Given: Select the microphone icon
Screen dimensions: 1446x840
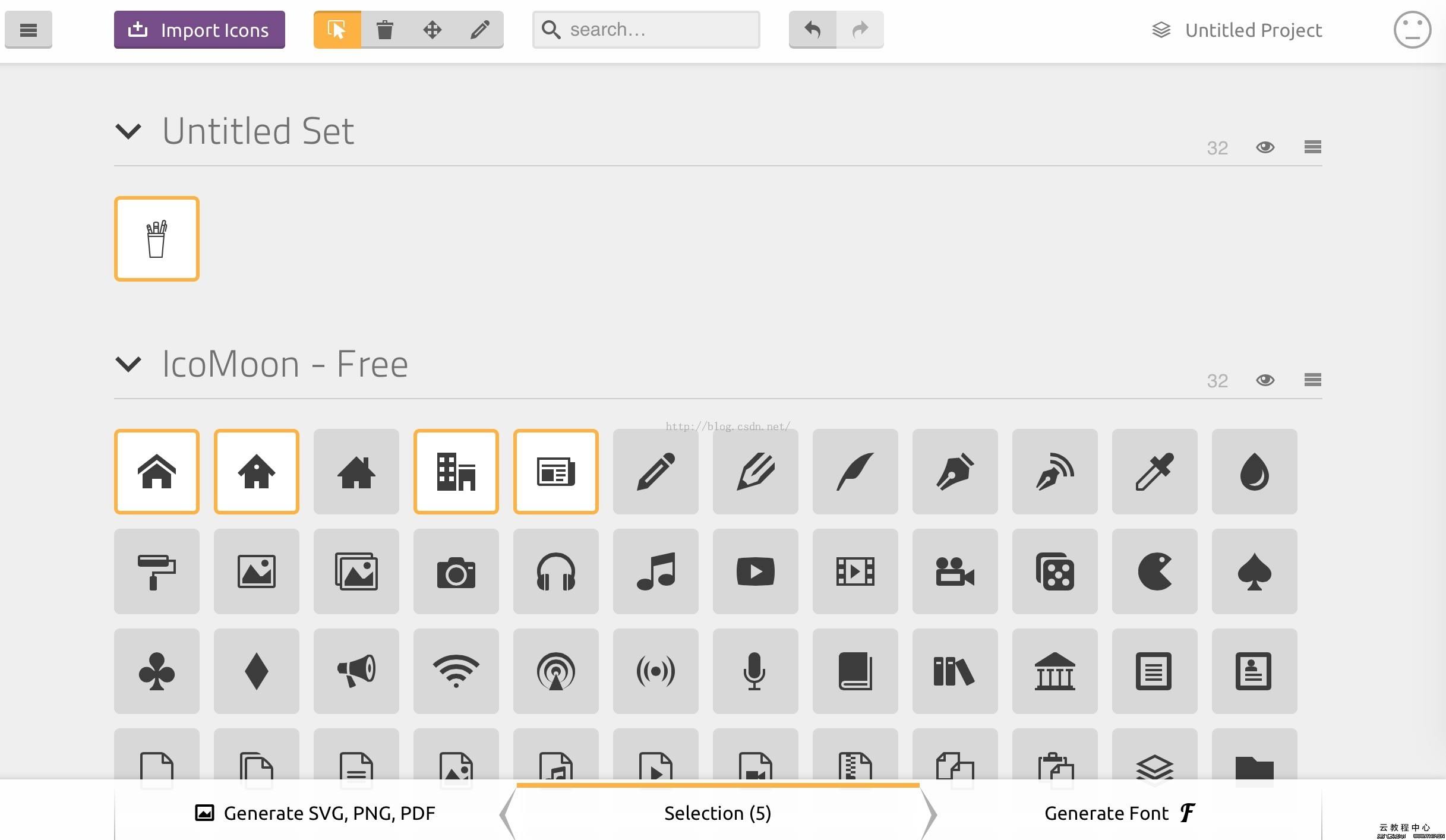Looking at the screenshot, I should (755, 671).
